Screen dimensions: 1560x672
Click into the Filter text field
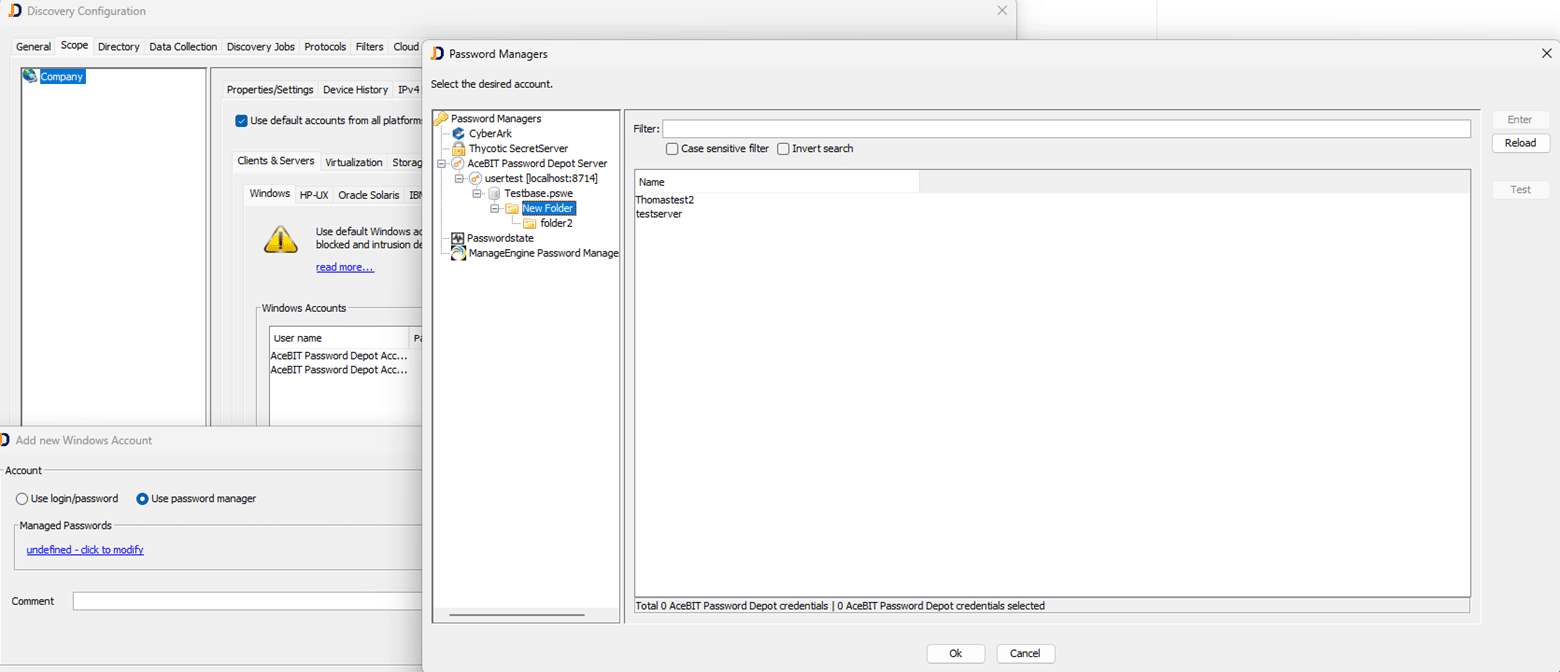(1066, 129)
